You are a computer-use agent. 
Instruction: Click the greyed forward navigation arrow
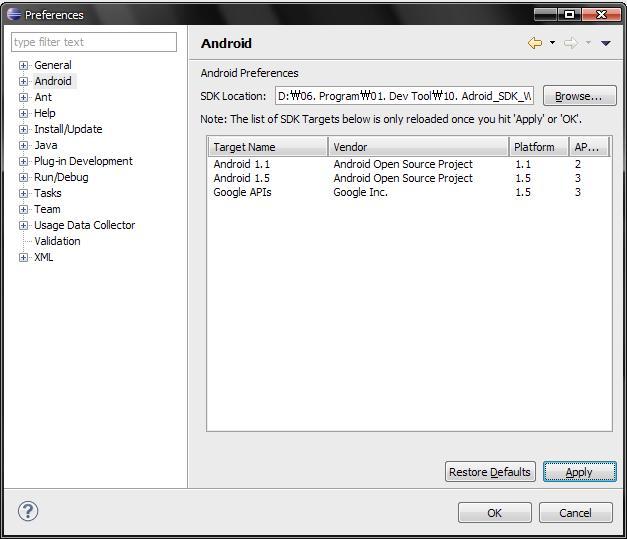click(x=571, y=43)
